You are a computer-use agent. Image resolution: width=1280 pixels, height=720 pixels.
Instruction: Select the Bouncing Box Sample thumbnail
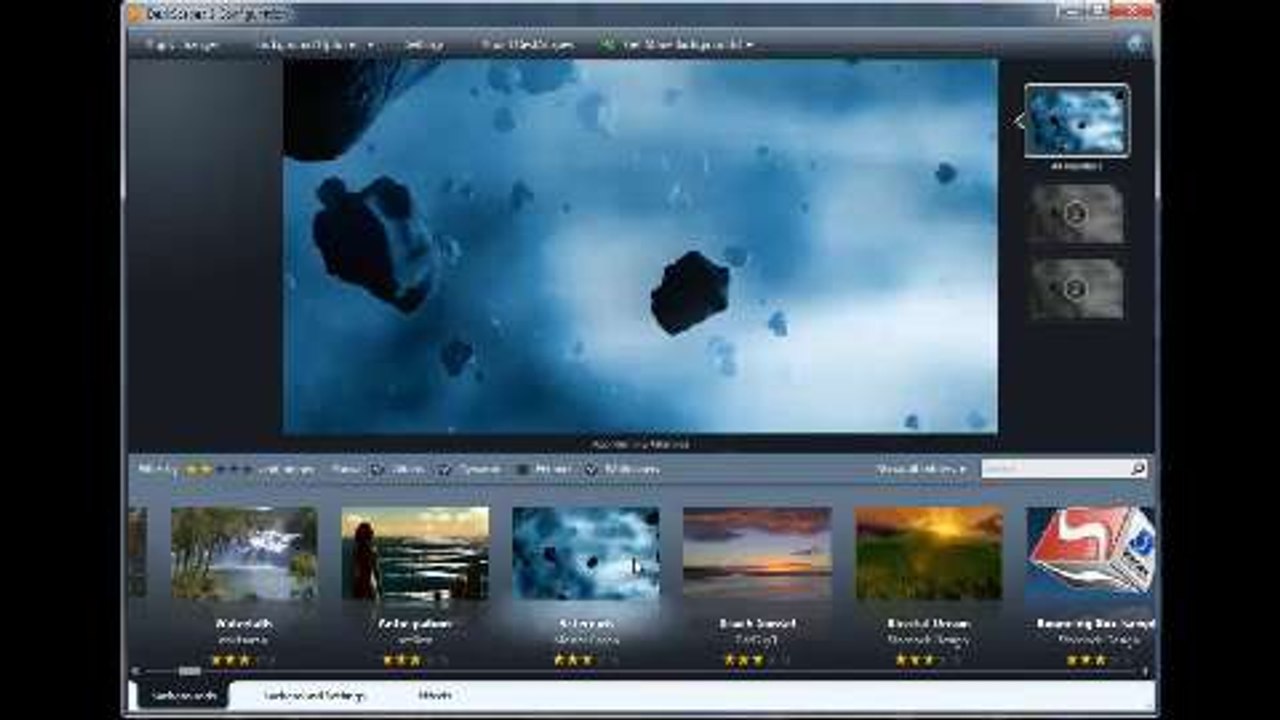[1091, 553]
